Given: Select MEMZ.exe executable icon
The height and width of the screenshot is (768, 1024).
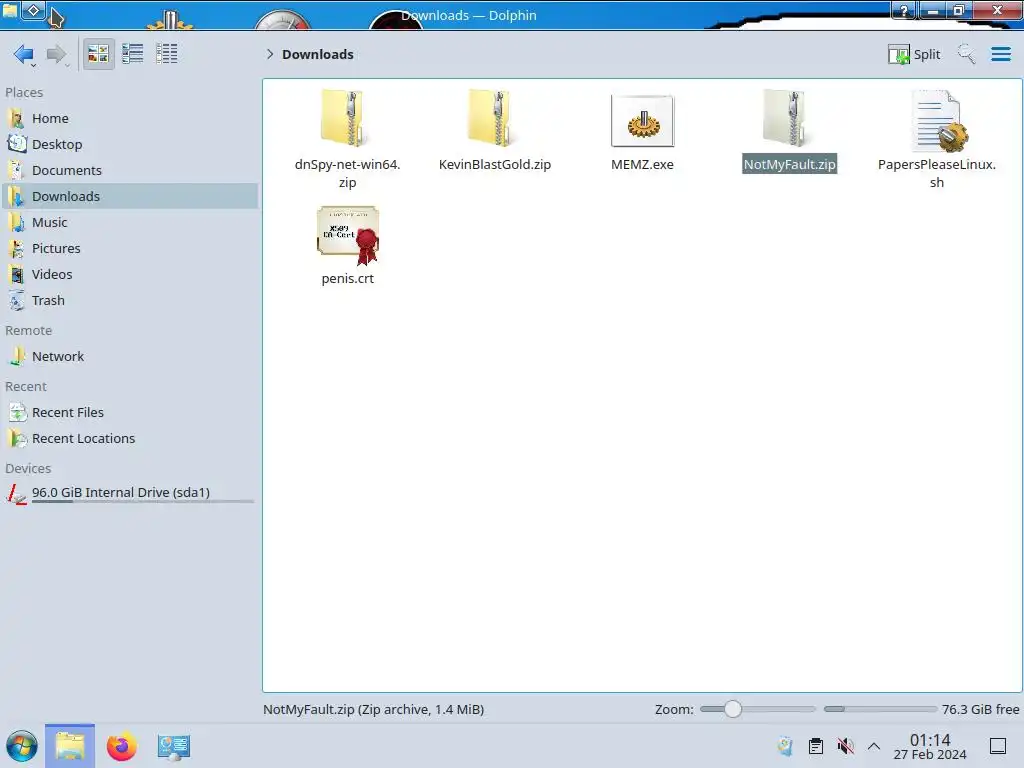Looking at the screenshot, I should click(643, 121).
